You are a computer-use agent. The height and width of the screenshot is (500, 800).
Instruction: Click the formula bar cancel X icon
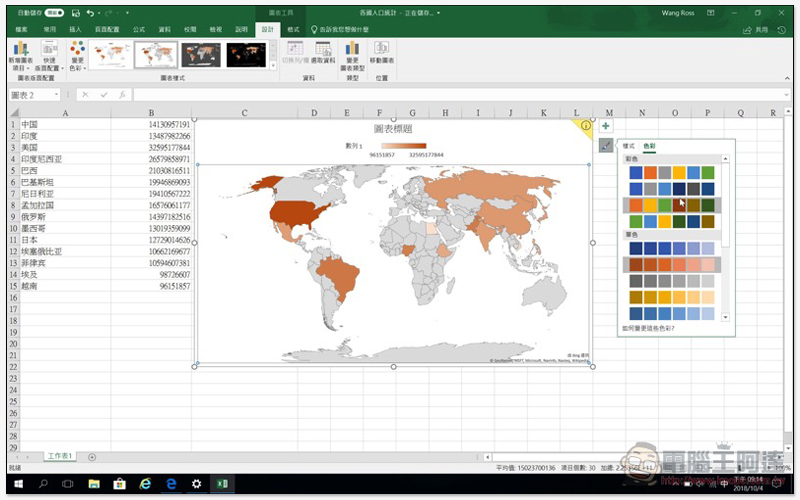85,95
